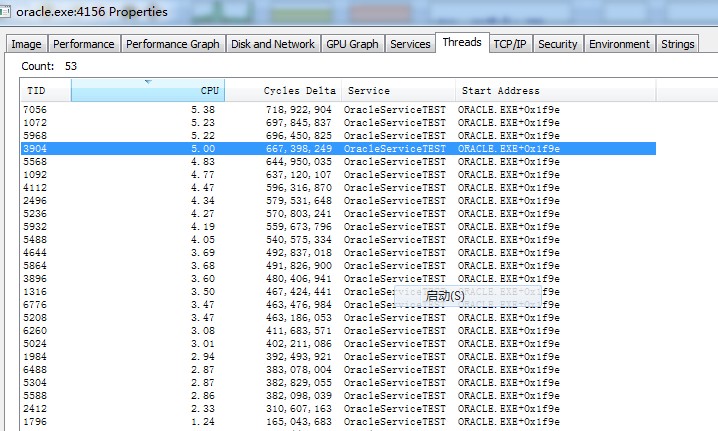
Task: Sort by the Service column header
Action: pyautogui.click(x=398, y=90)
